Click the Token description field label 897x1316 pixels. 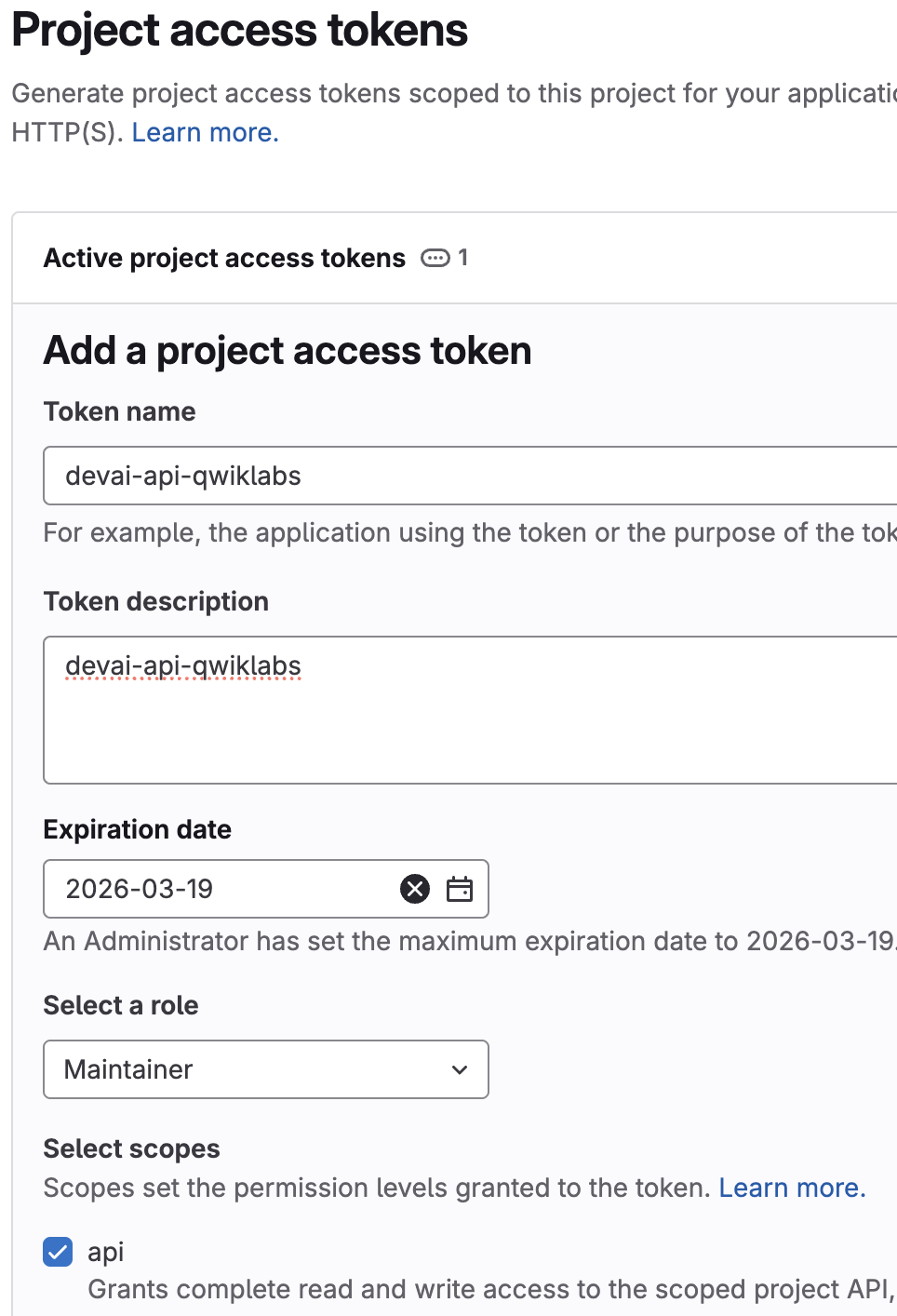pos(155,601)
